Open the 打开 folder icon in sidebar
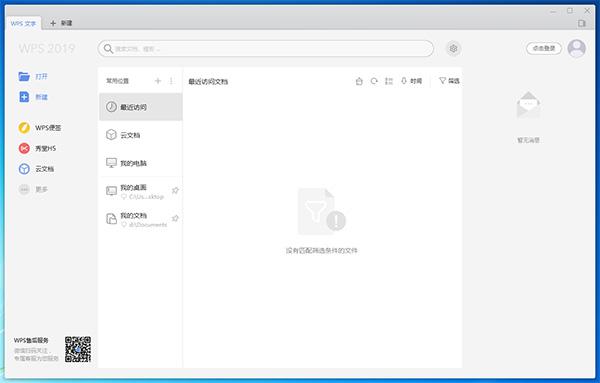Image resolution: width=600 pixels, height=383 pixels. pos(24,77)
